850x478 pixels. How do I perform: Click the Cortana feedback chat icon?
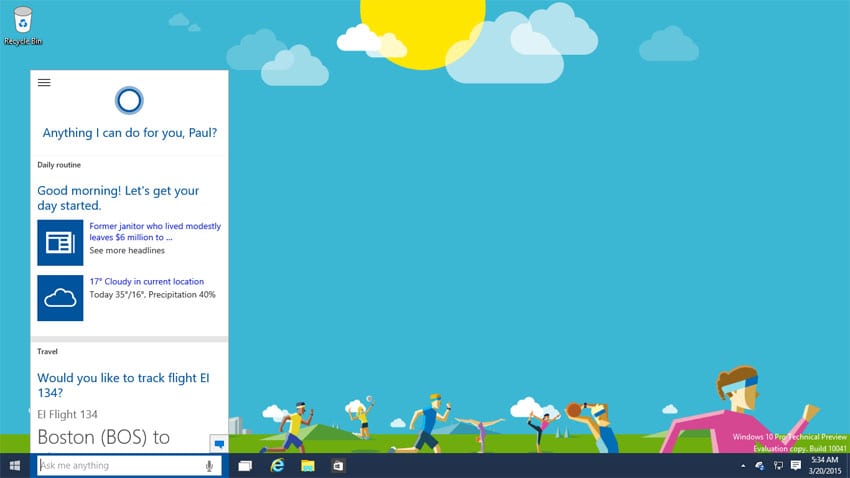pyautogui.click(x=218, y=443)
